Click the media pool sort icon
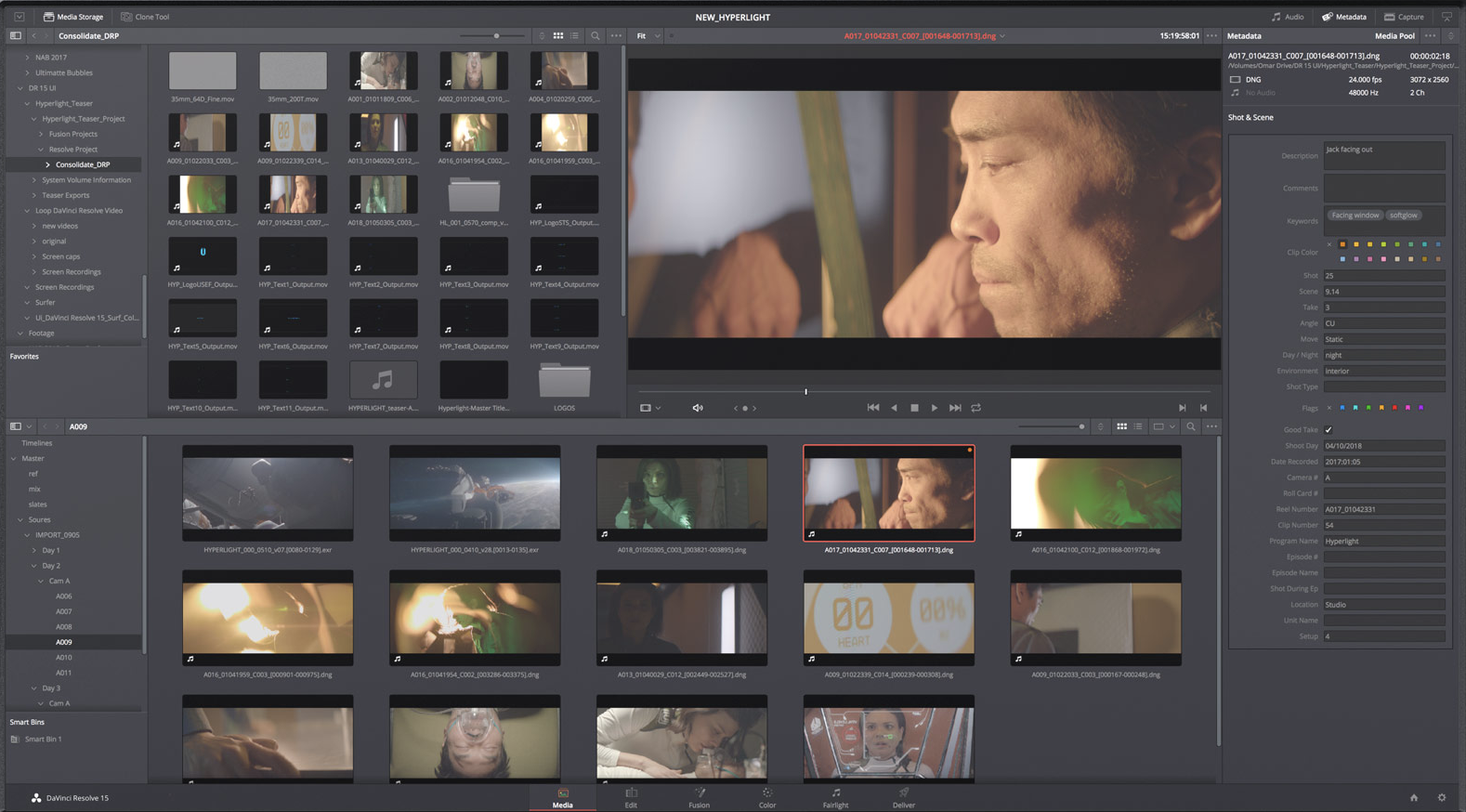This screenshot has height=812, width=1466. 1101,426
